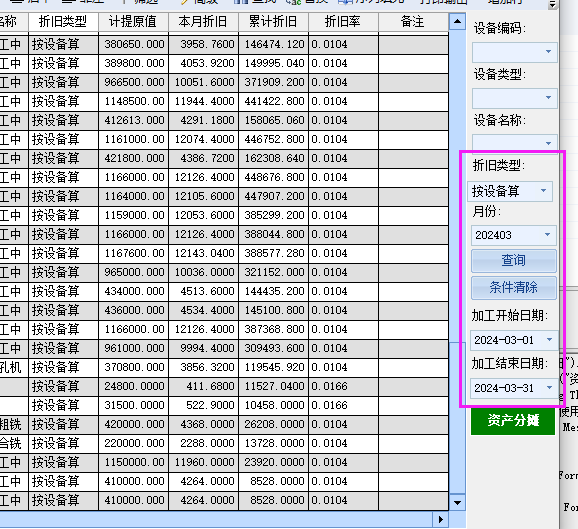578x529 pixels.
Task: Select the 折旧类型 cell in the 389800.000 row
Action: [x=63, y=63]
